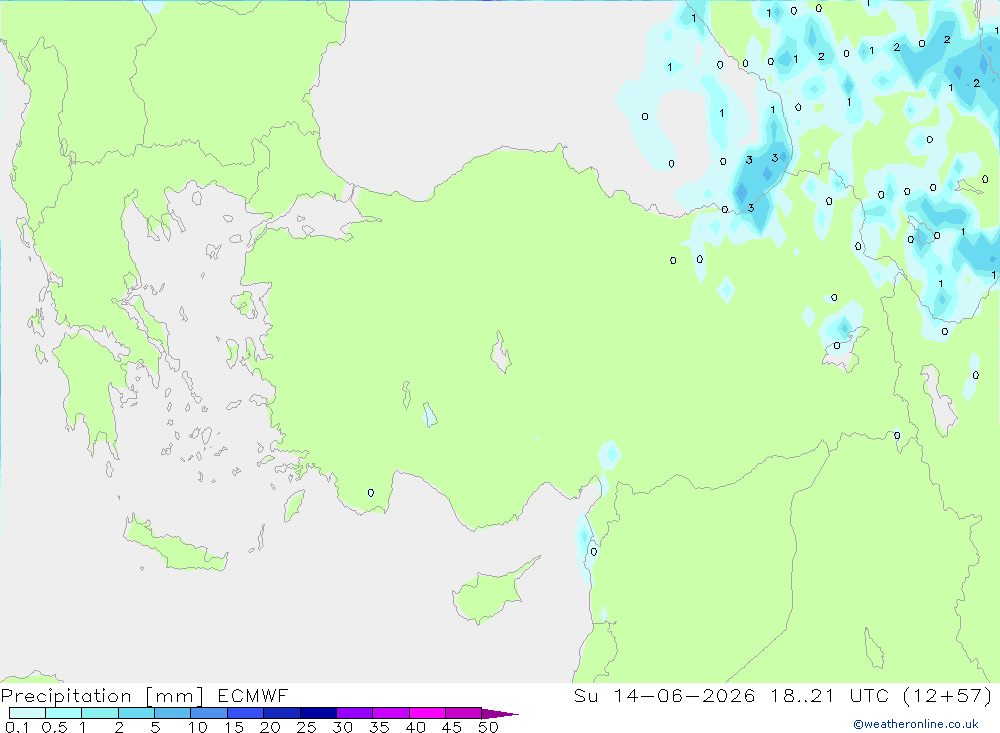Select the '10' legend scale value
Viewport: 1000px width, 733px height.
coord(198,727)
